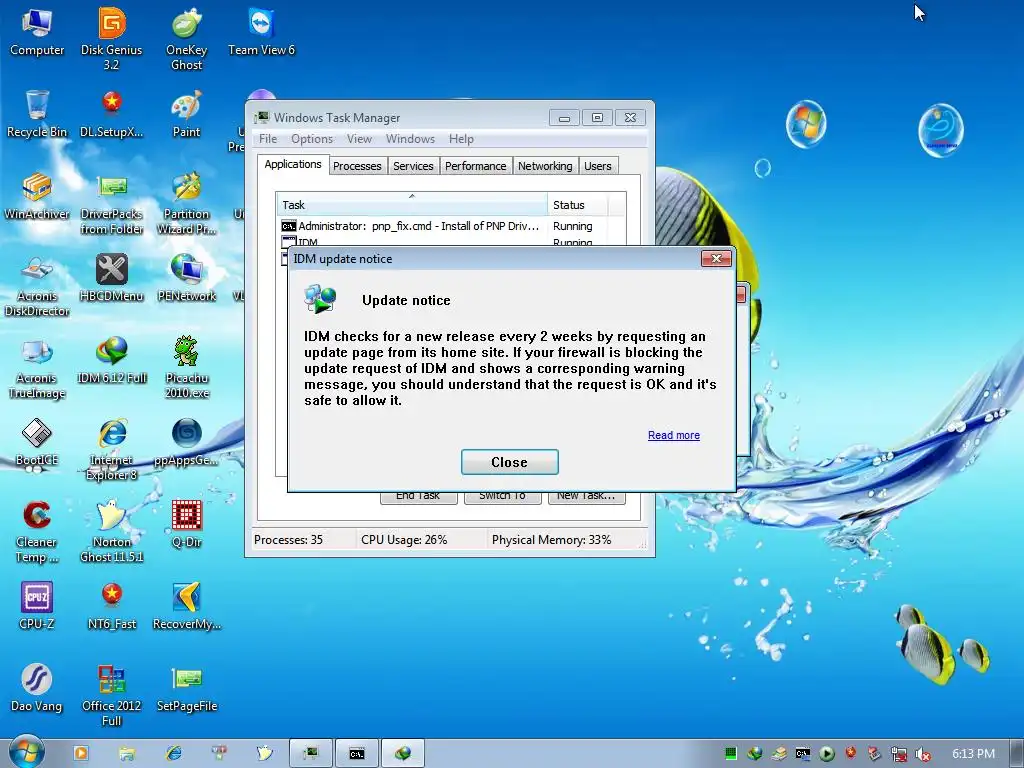Open Windows menu in Task Manager
Screen dimensions: 1024x768
click(x=410, y=139)
